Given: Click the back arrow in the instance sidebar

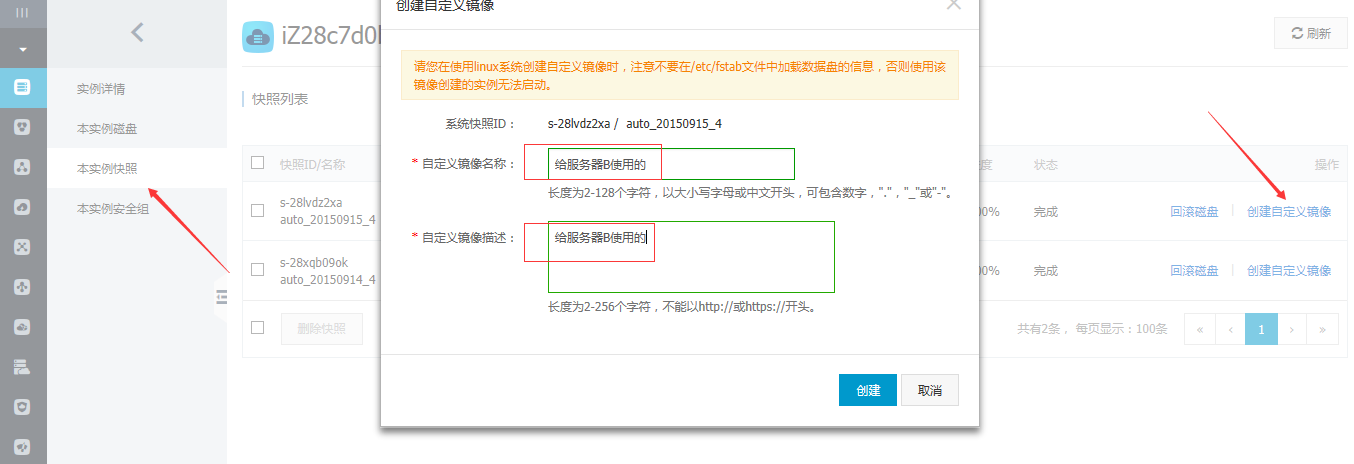Looking at the screenshot, I should (137, 33).
